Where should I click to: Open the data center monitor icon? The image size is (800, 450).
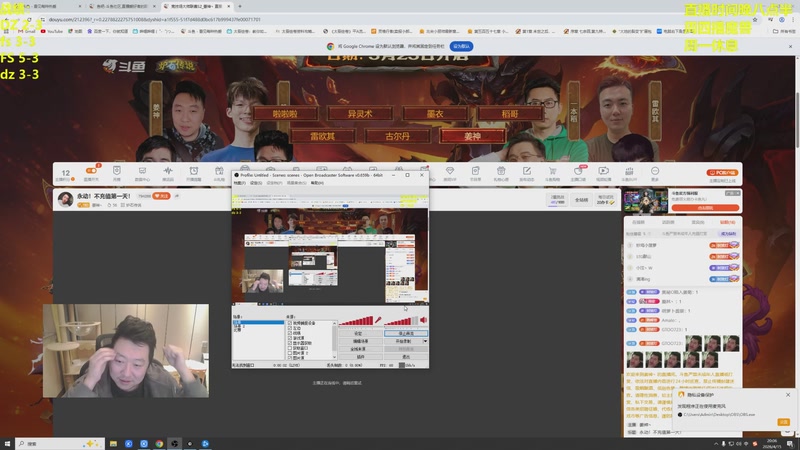(142, 170)
